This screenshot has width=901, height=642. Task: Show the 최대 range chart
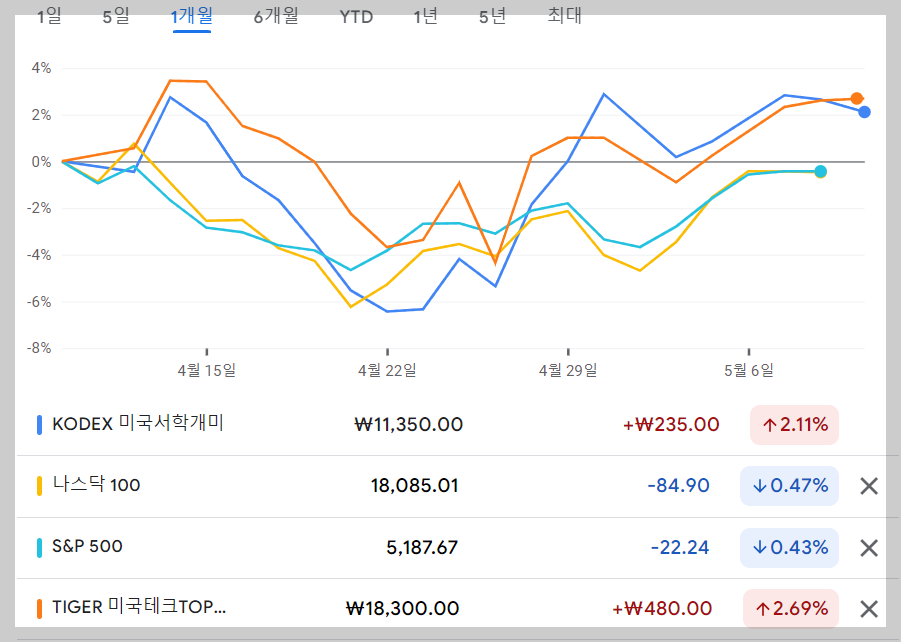point(565,16)
